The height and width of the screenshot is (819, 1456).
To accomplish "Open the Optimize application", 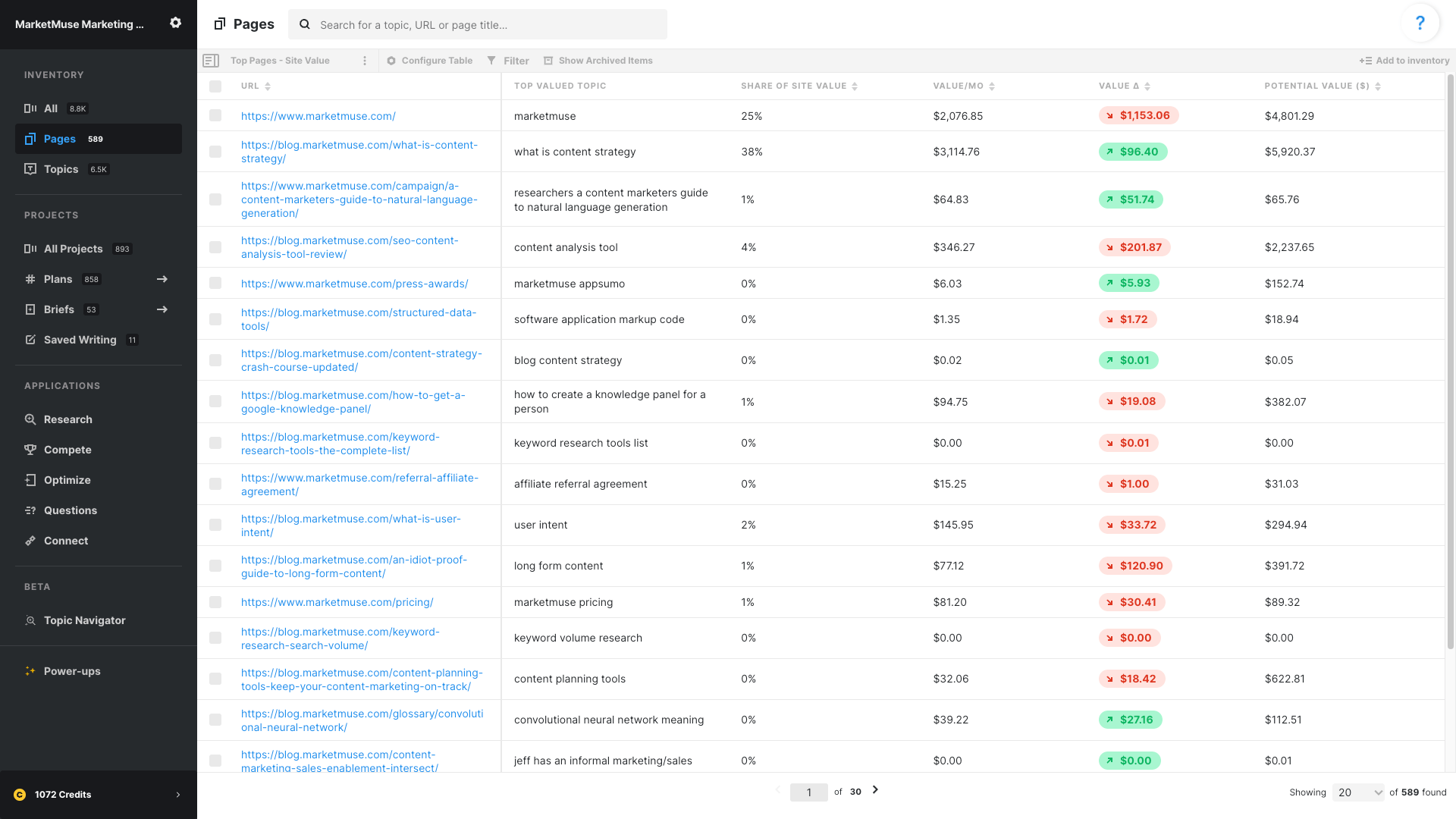I will pos(68,480).
